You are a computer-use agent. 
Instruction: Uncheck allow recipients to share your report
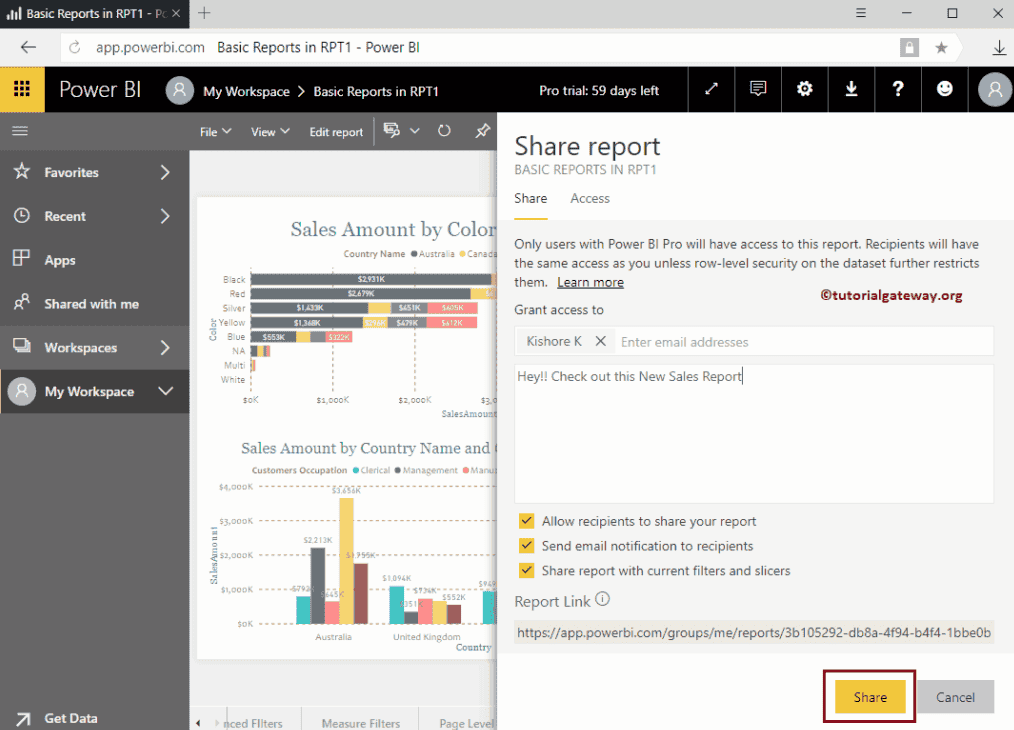click(x=526, y=521)
